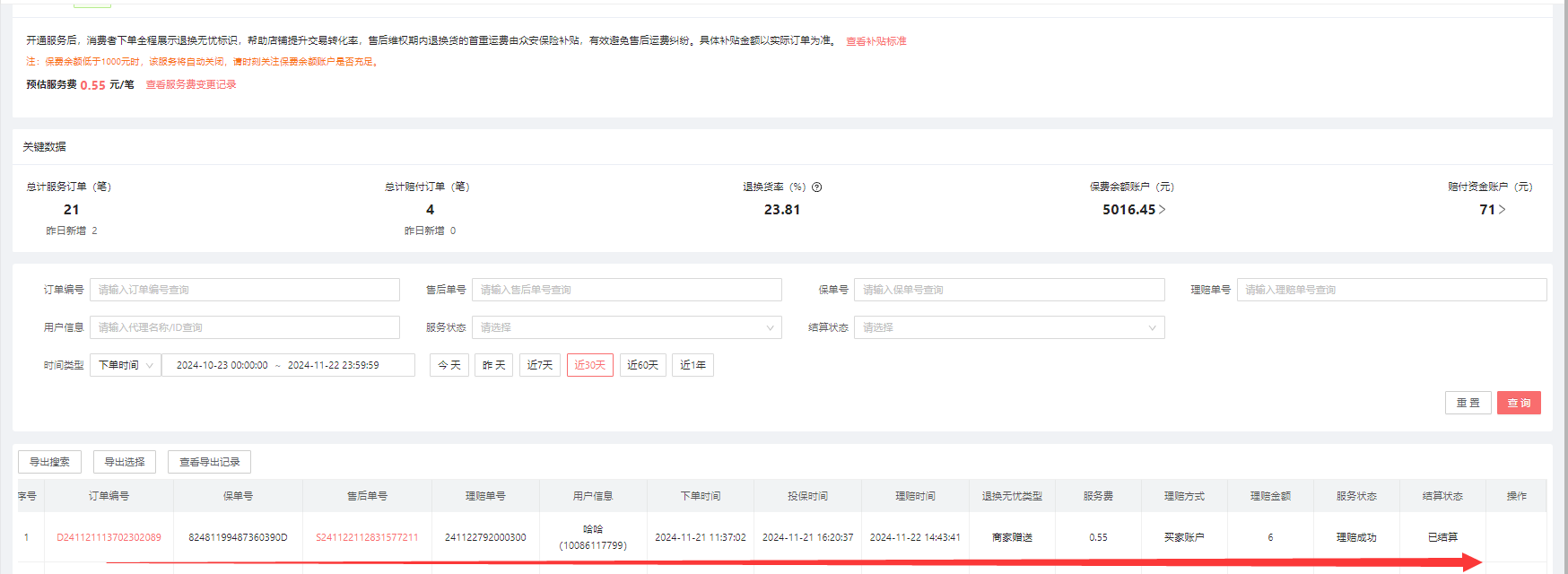The image size is (1568, 574).
Task: Click the arrow next to 赔付资金账户 value 71
Action: (x=1503, y=210)
